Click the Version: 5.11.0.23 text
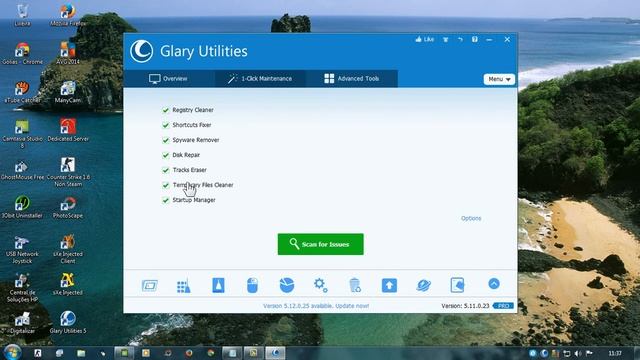Viewport: 640px width, 360px height. (x=465, y=306)
